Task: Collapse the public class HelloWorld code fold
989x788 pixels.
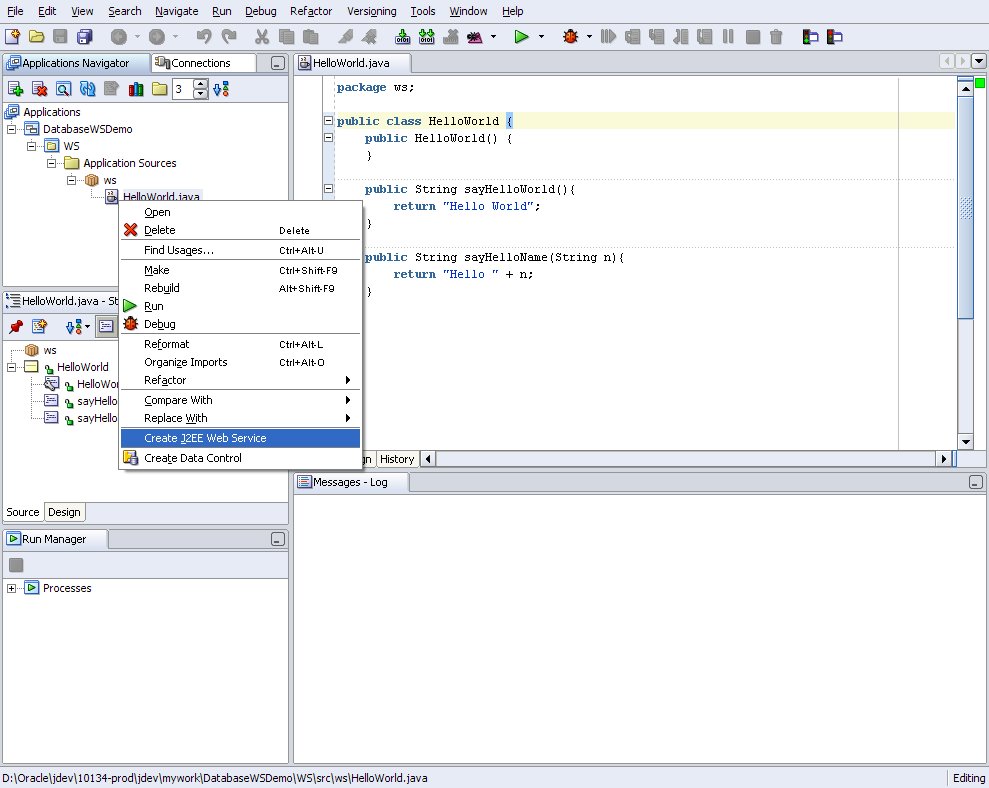Action: [x=329, y=120]
